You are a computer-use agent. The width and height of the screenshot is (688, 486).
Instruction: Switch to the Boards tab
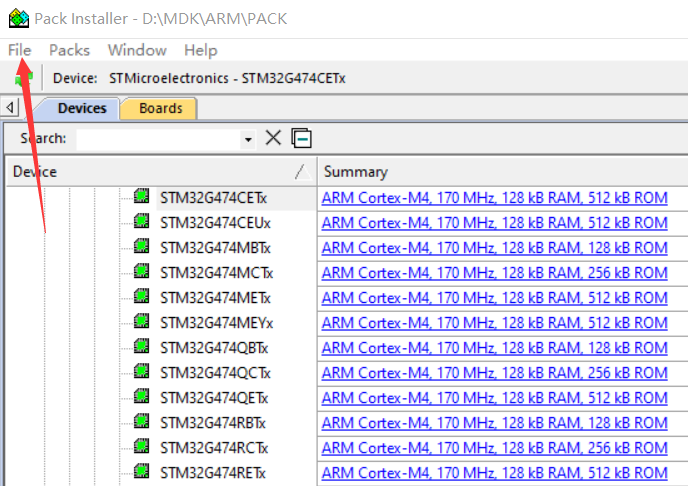(x=161, y=108)
